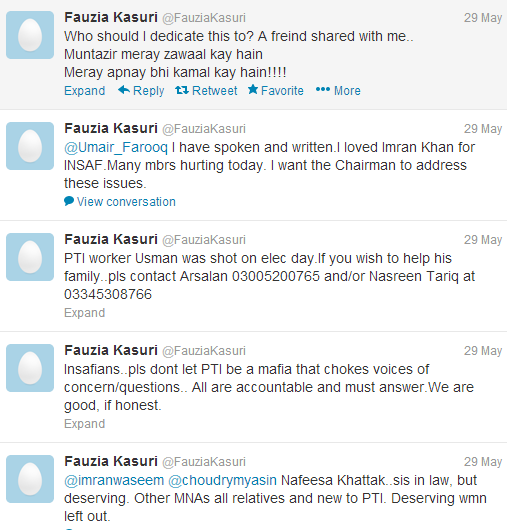507x530 pixels.
Task: Click the @FauziaKasuri handle on the Nafeesa Khattak tweet
Action: pos(204,462)
